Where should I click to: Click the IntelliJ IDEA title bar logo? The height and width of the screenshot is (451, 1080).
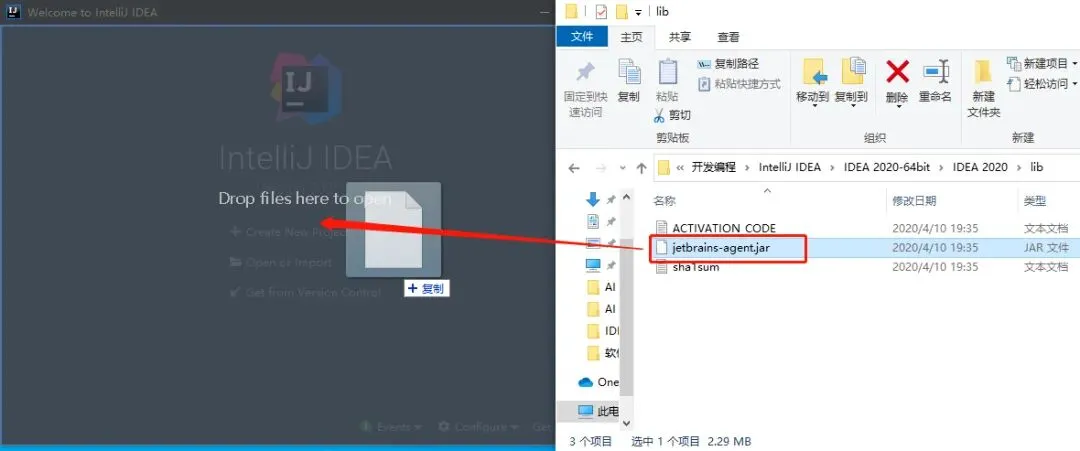pyautogui.click(x=12, y=12)
